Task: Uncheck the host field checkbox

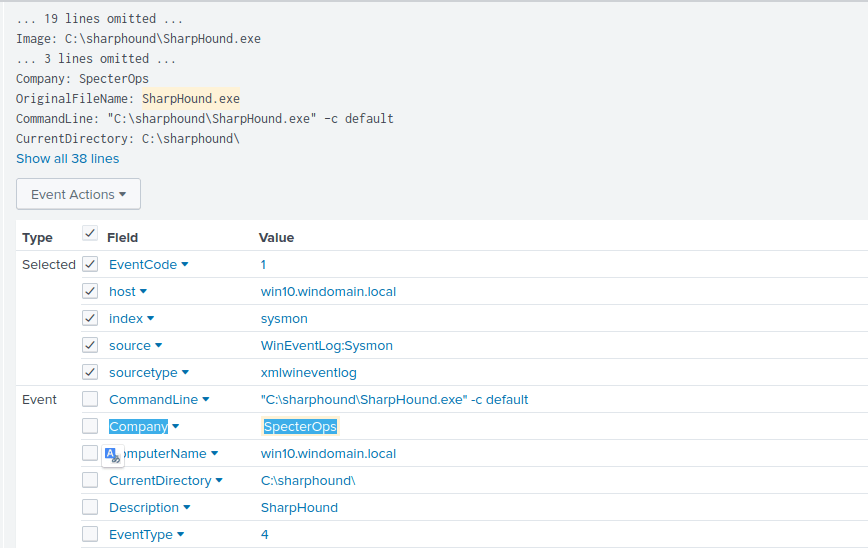Action: click(90, 292)
